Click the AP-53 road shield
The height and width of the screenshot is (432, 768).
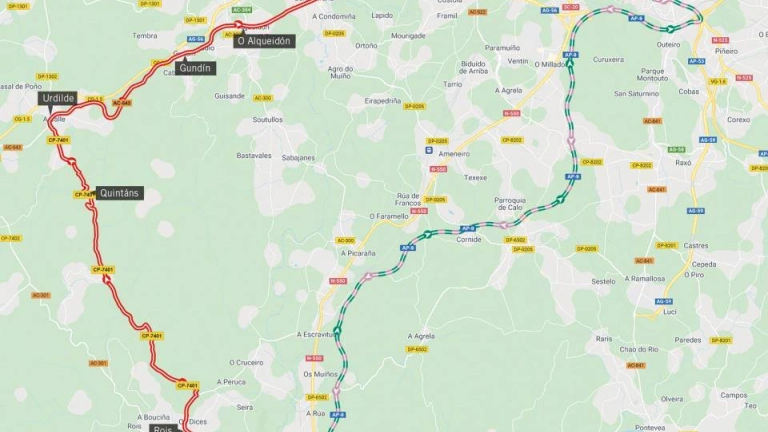(696, 61)
